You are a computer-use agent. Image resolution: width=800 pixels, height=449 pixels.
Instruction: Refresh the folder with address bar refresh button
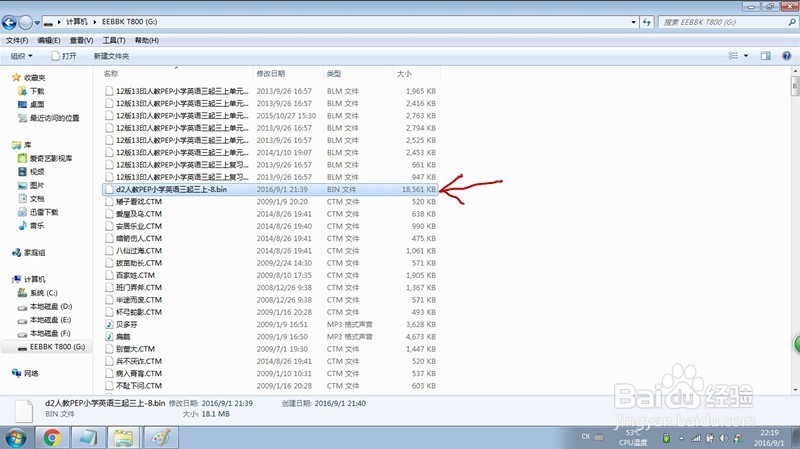click(x=647, y=22)
